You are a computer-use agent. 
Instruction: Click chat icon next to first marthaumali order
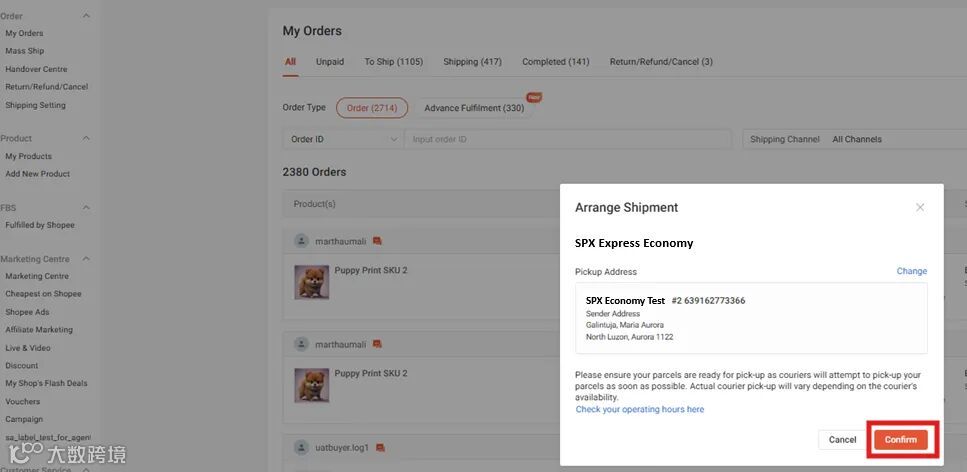tap(377, 241)
